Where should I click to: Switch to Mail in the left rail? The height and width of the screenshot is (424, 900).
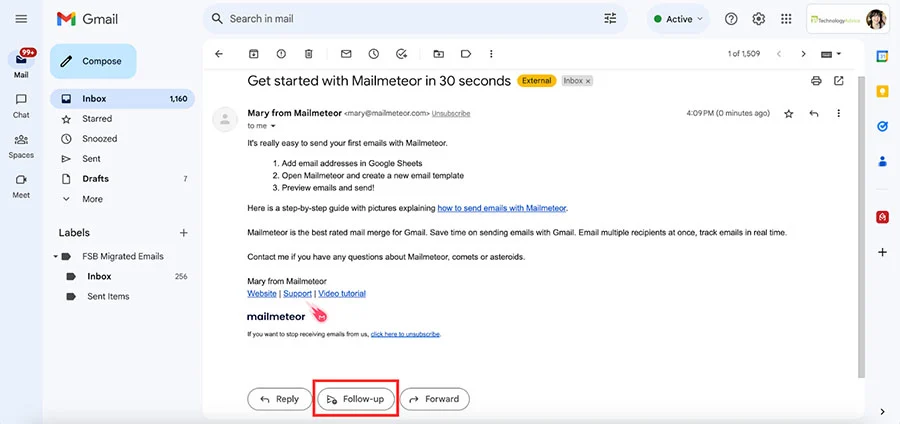[21, 64]
